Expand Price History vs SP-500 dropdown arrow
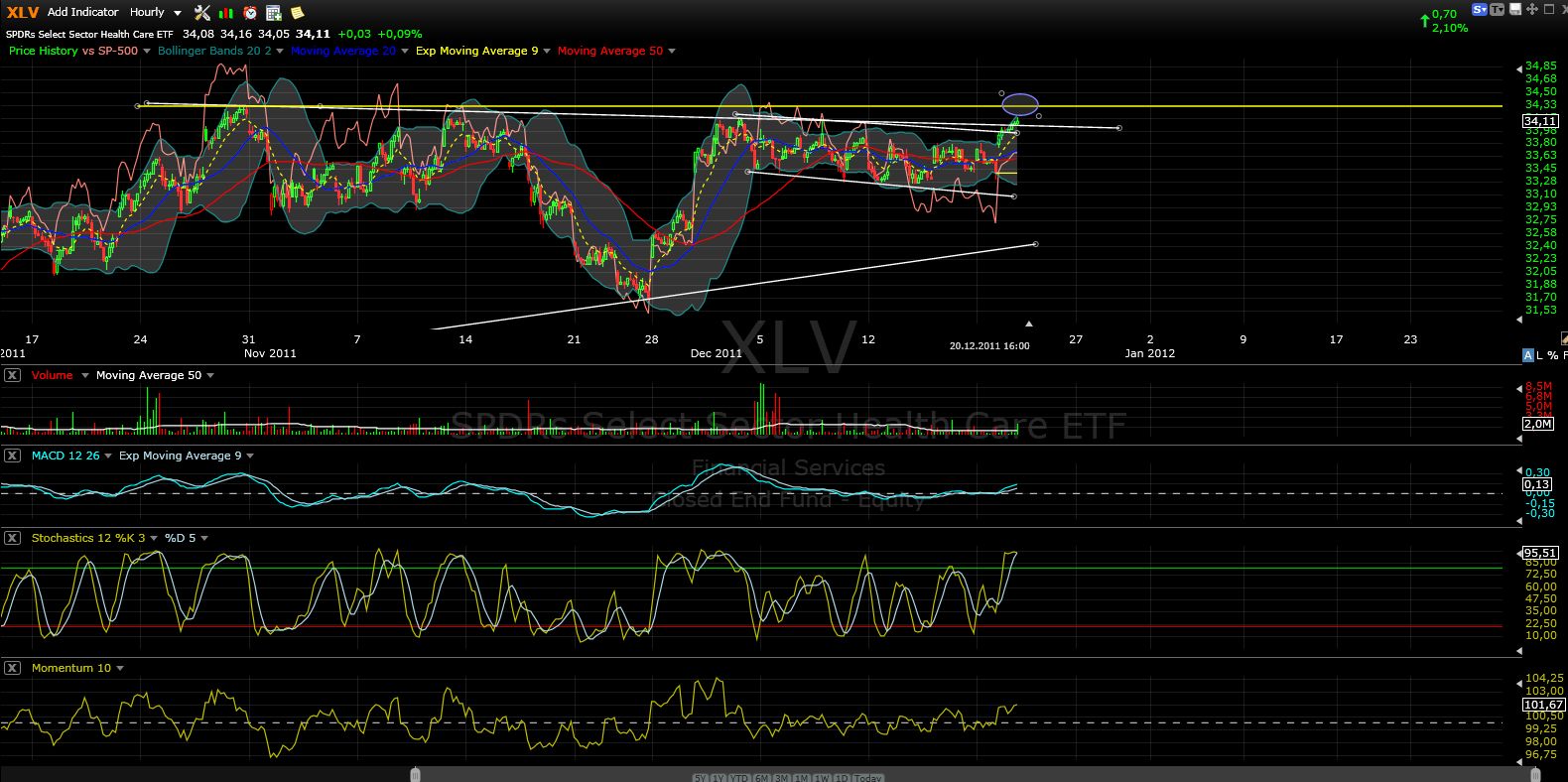This screenshot has height=782, width=1568. click(147, 51)
